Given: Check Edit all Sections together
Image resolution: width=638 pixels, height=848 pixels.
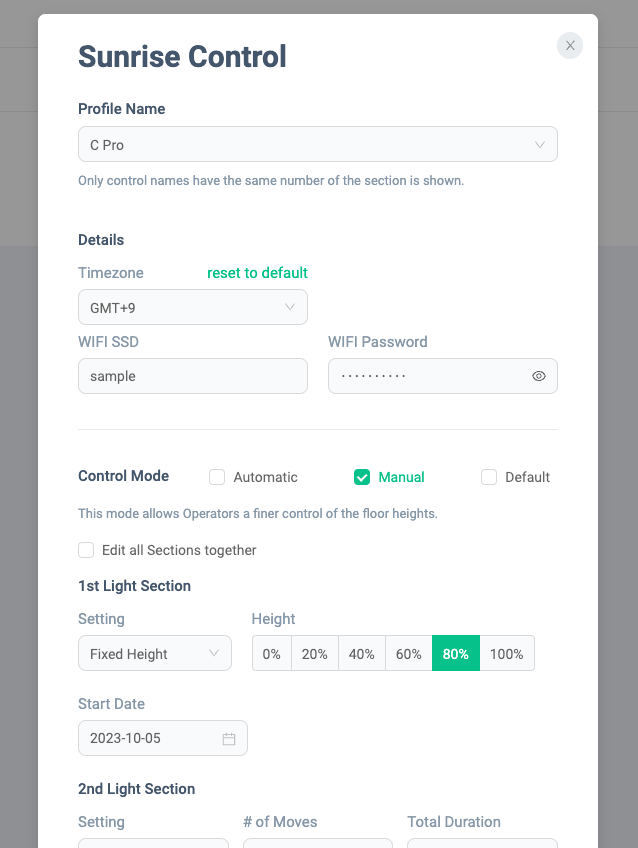Looking at the screenshot, I should pyautogui.click(x=86, y=550).
